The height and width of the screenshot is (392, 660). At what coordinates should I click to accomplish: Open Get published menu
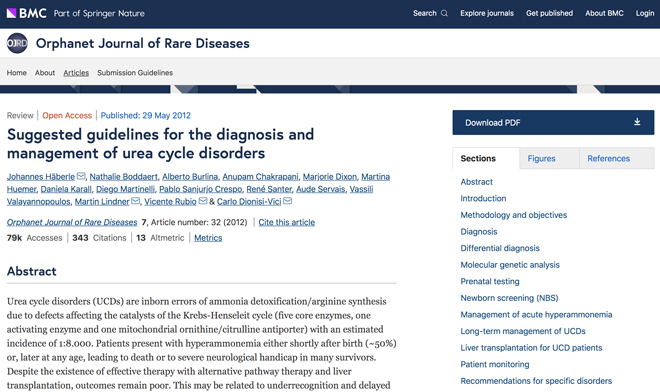tap(549, 13)
